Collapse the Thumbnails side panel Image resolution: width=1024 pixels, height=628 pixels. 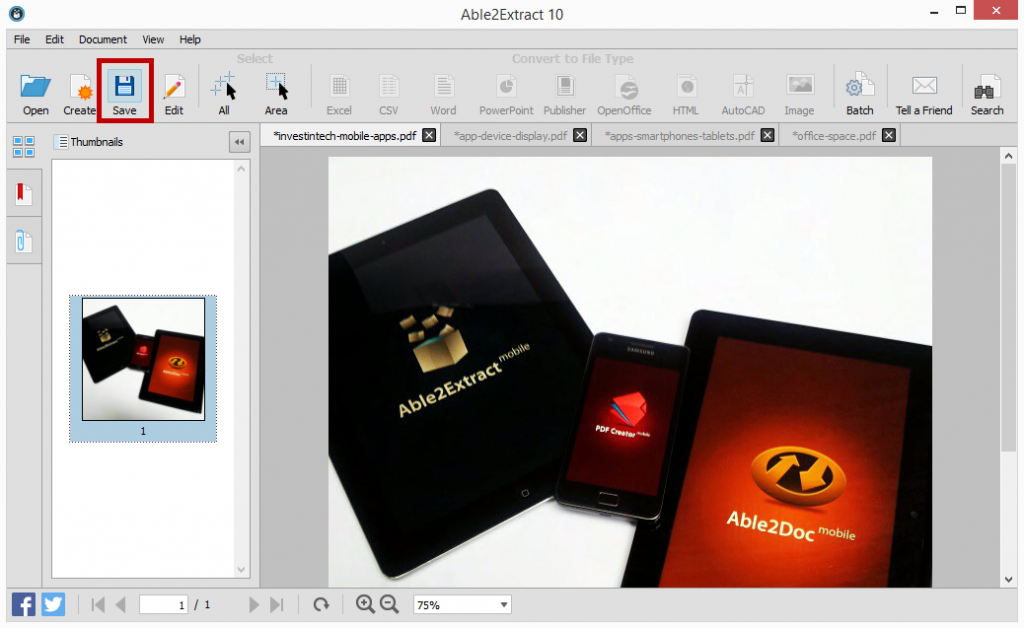(x=240, y=142)
